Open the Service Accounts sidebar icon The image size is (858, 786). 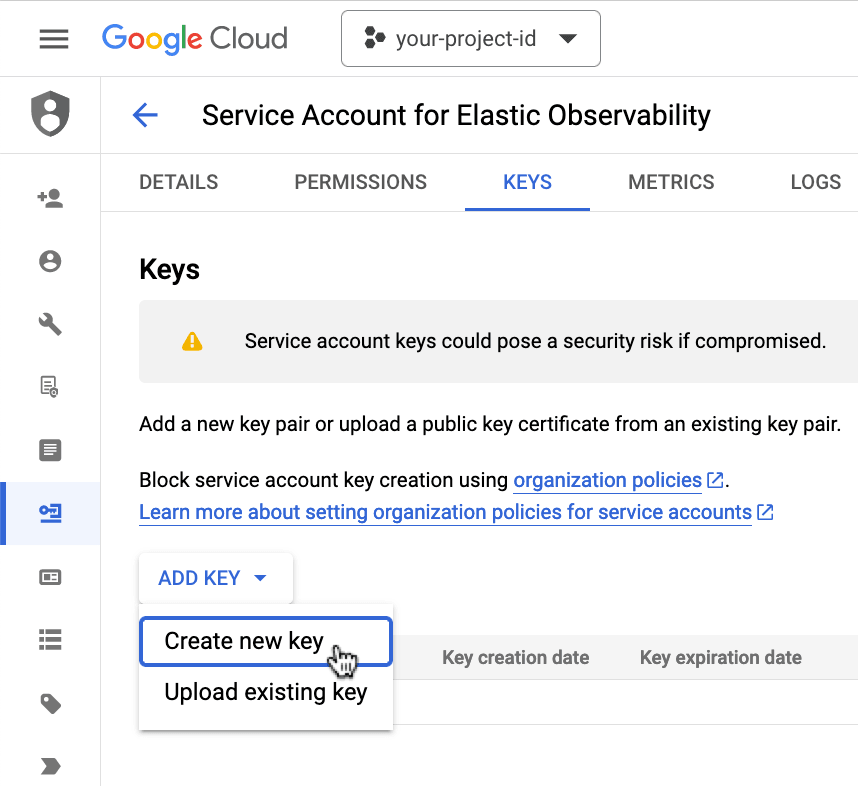point(50,513)
